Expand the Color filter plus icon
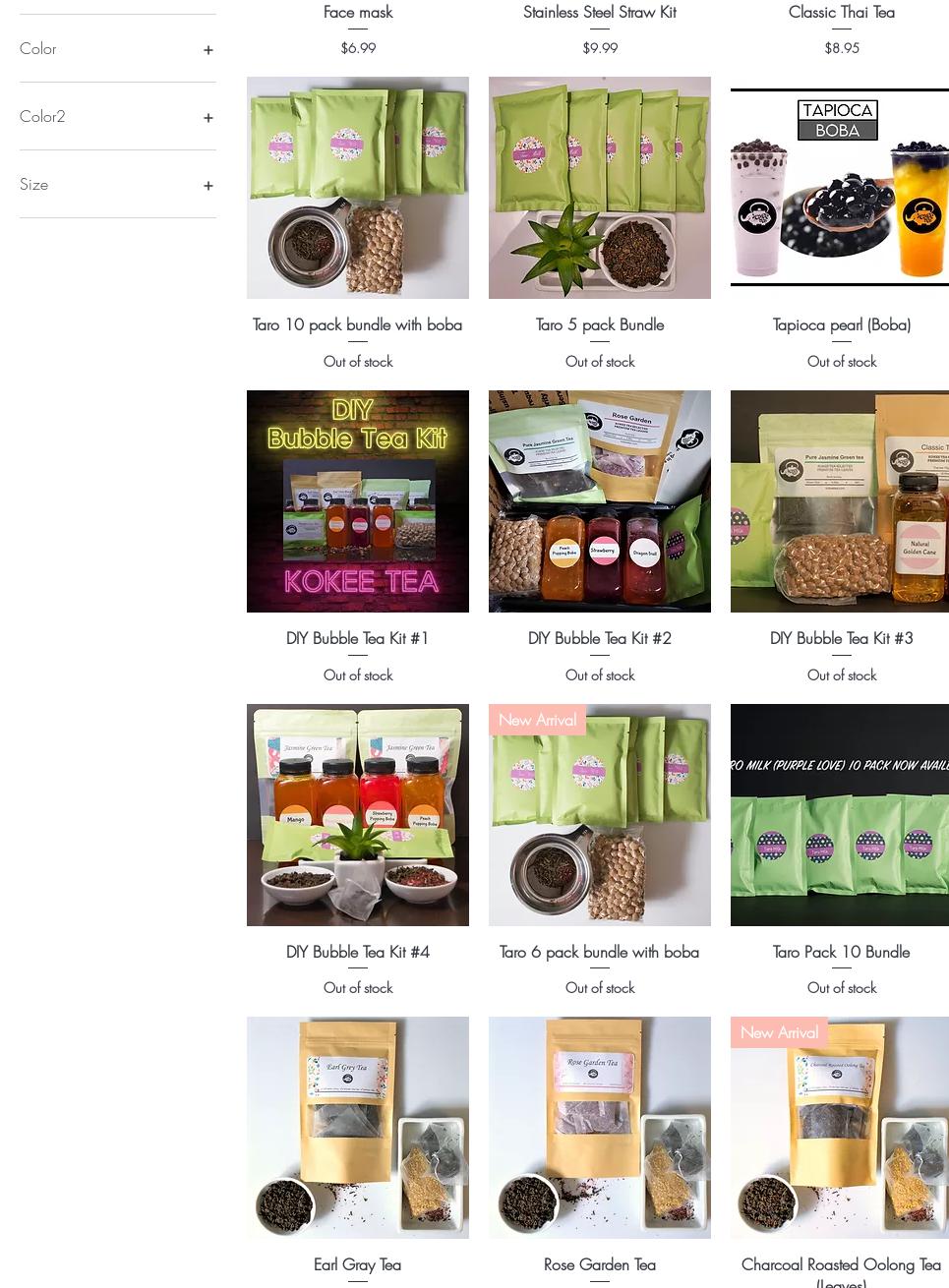The height and width of the screenshot is (1288, 949). click(x=208, y=49)
